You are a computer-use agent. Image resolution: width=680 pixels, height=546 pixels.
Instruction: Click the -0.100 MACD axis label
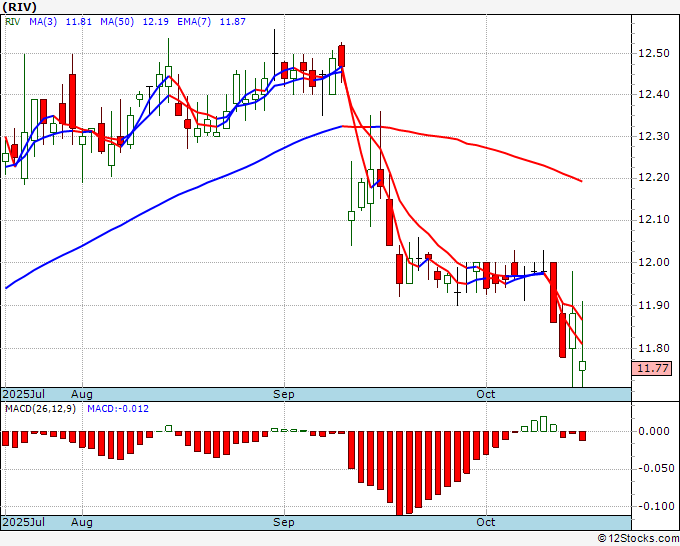pyautogui.click(x=656, y=506)
